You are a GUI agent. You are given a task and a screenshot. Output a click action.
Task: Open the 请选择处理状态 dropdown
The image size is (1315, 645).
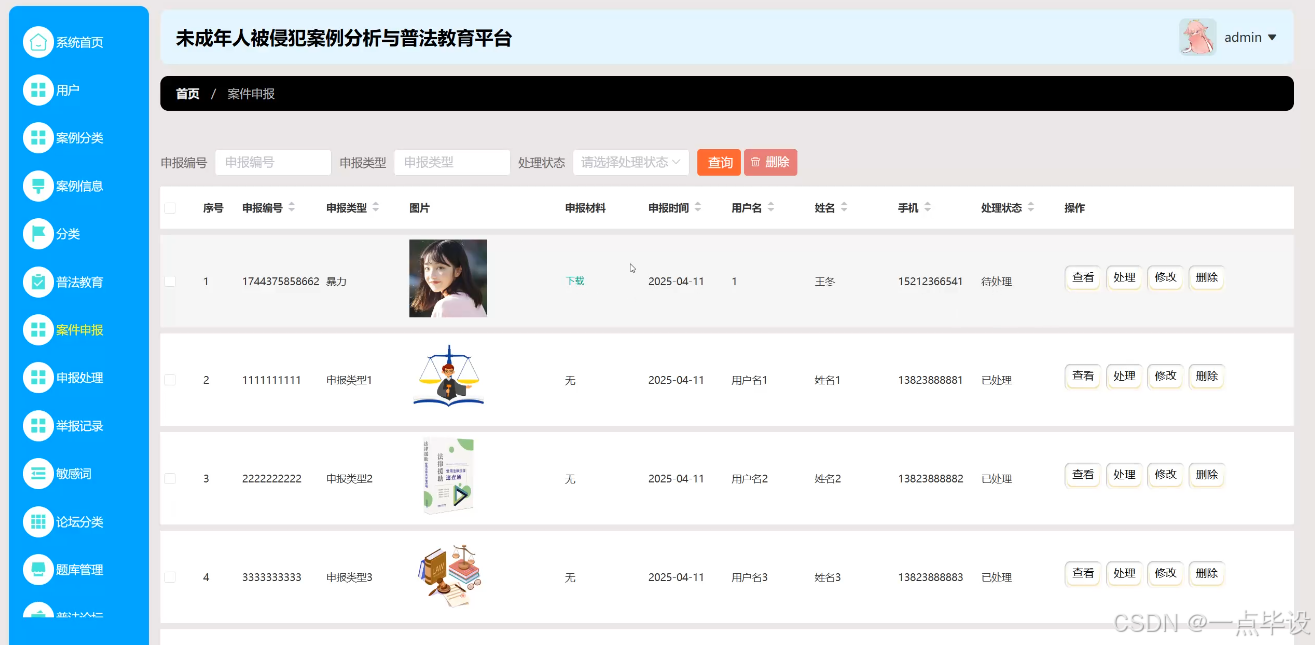[631, 162]
